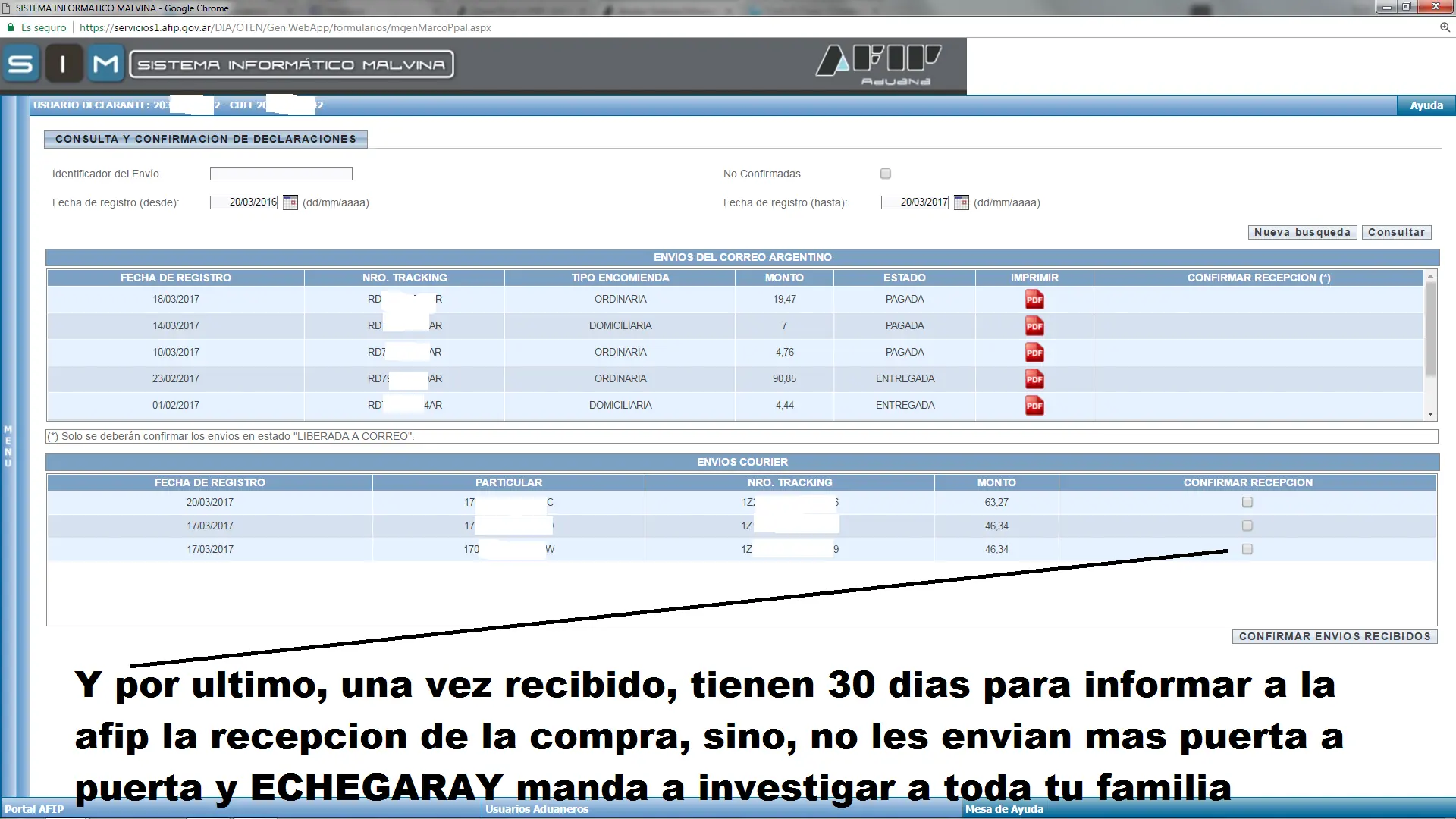Click the amount 90,85 cell
The image size is (1456, 819).
click(784, 378)
